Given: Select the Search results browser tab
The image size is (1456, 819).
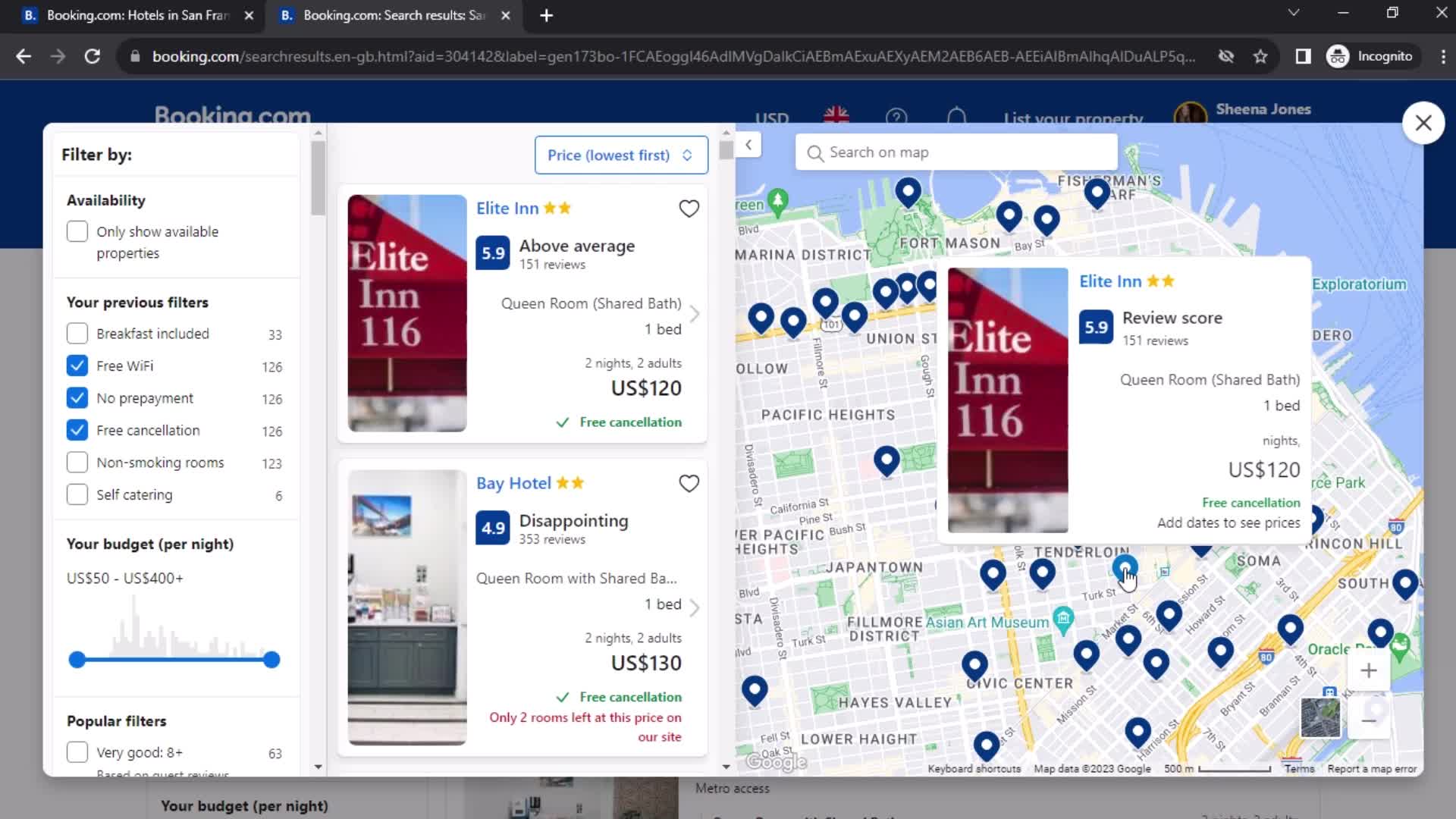Looking at the screenshot, I should coord(393,15).
